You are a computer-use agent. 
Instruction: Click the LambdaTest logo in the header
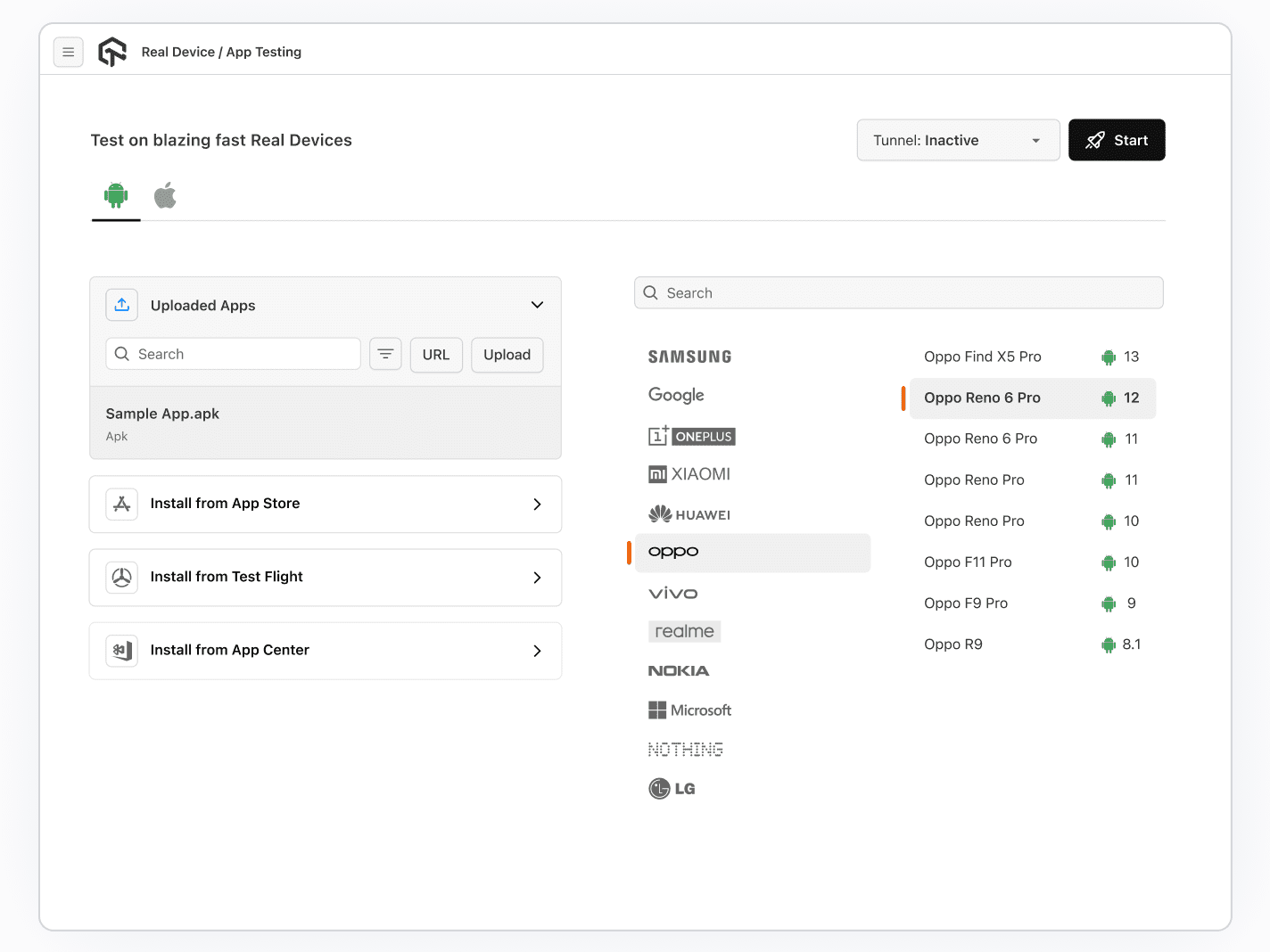[112, 52]
